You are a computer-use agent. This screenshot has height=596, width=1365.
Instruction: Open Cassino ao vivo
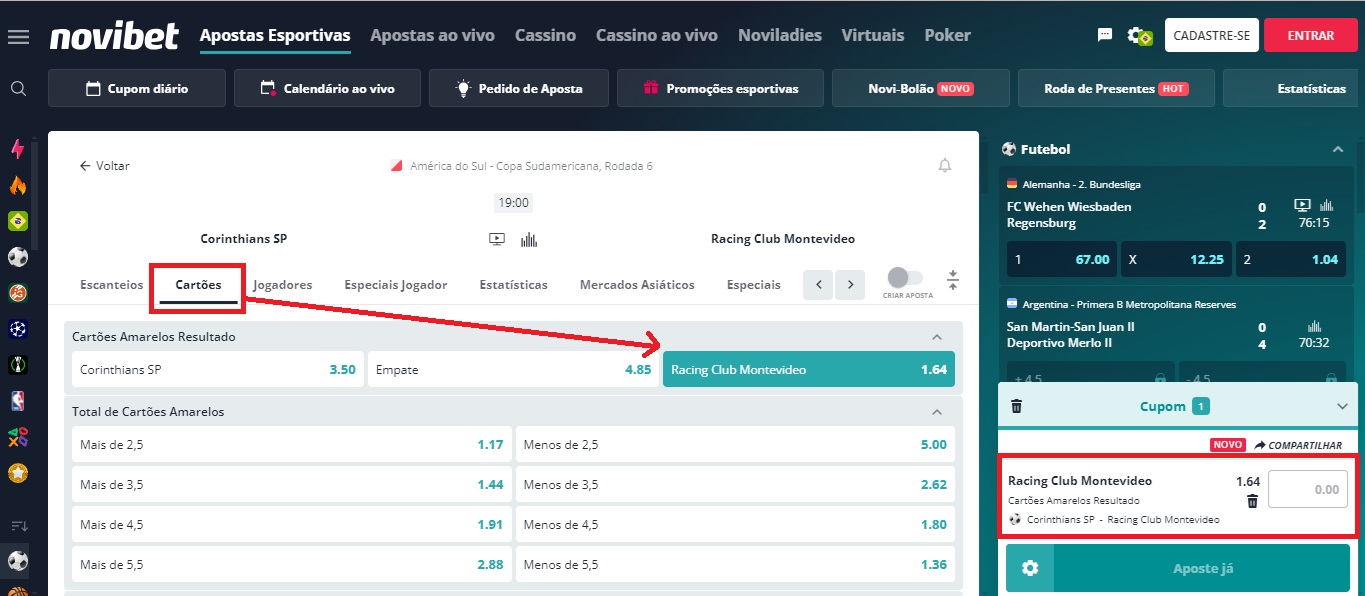(x=657, y=35)
